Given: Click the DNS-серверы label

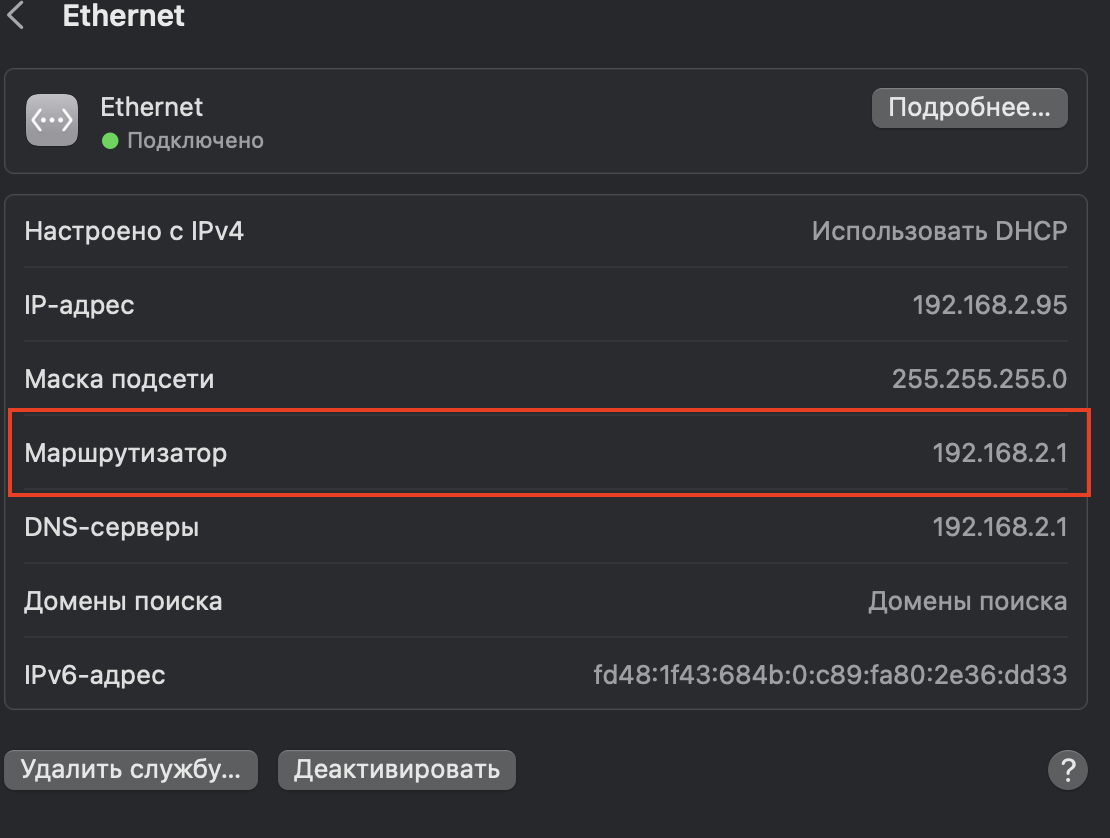Looking at the screenshot, I should 111,527.
